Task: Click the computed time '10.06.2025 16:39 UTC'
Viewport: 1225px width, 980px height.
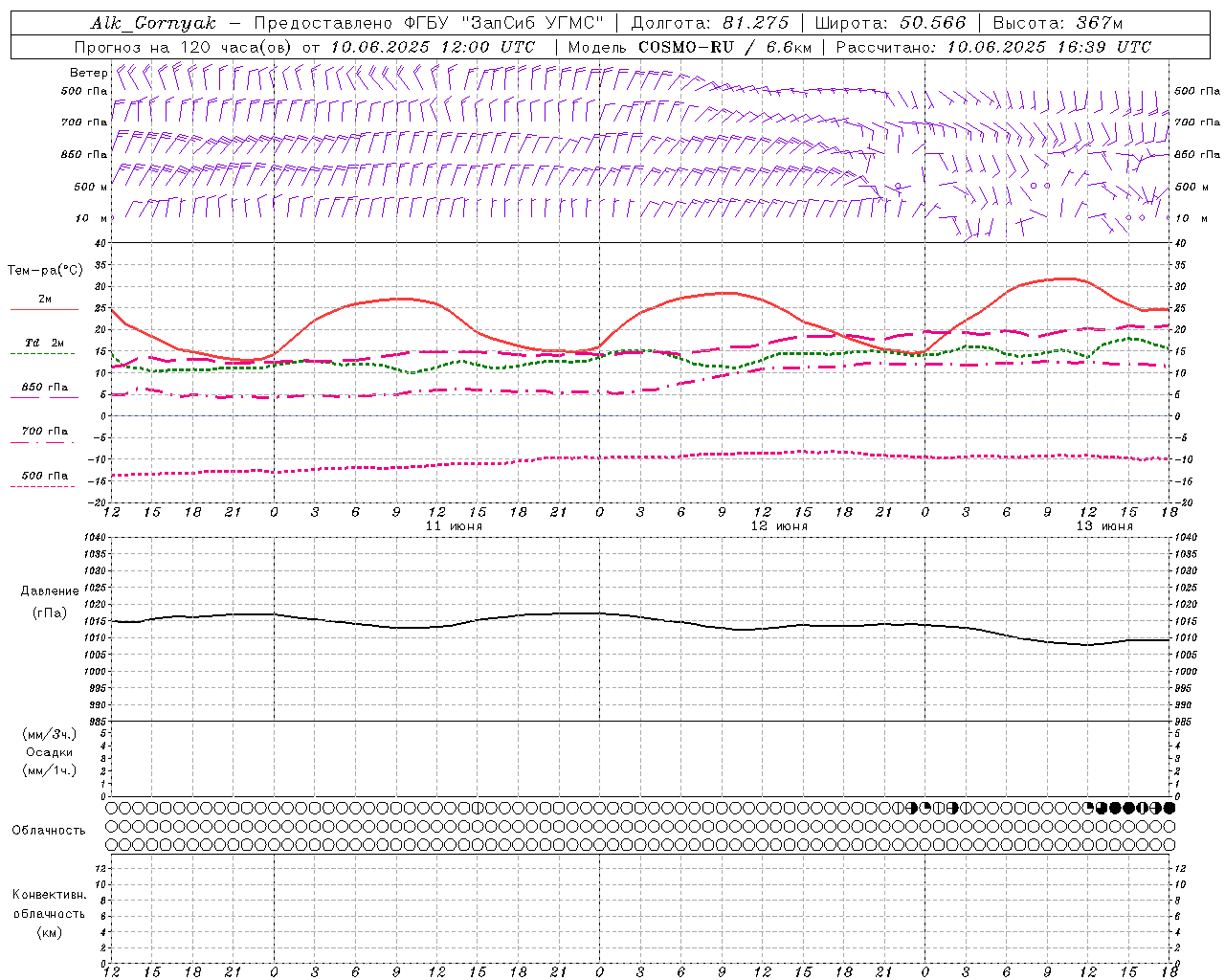Action: tap(1049, 47)
